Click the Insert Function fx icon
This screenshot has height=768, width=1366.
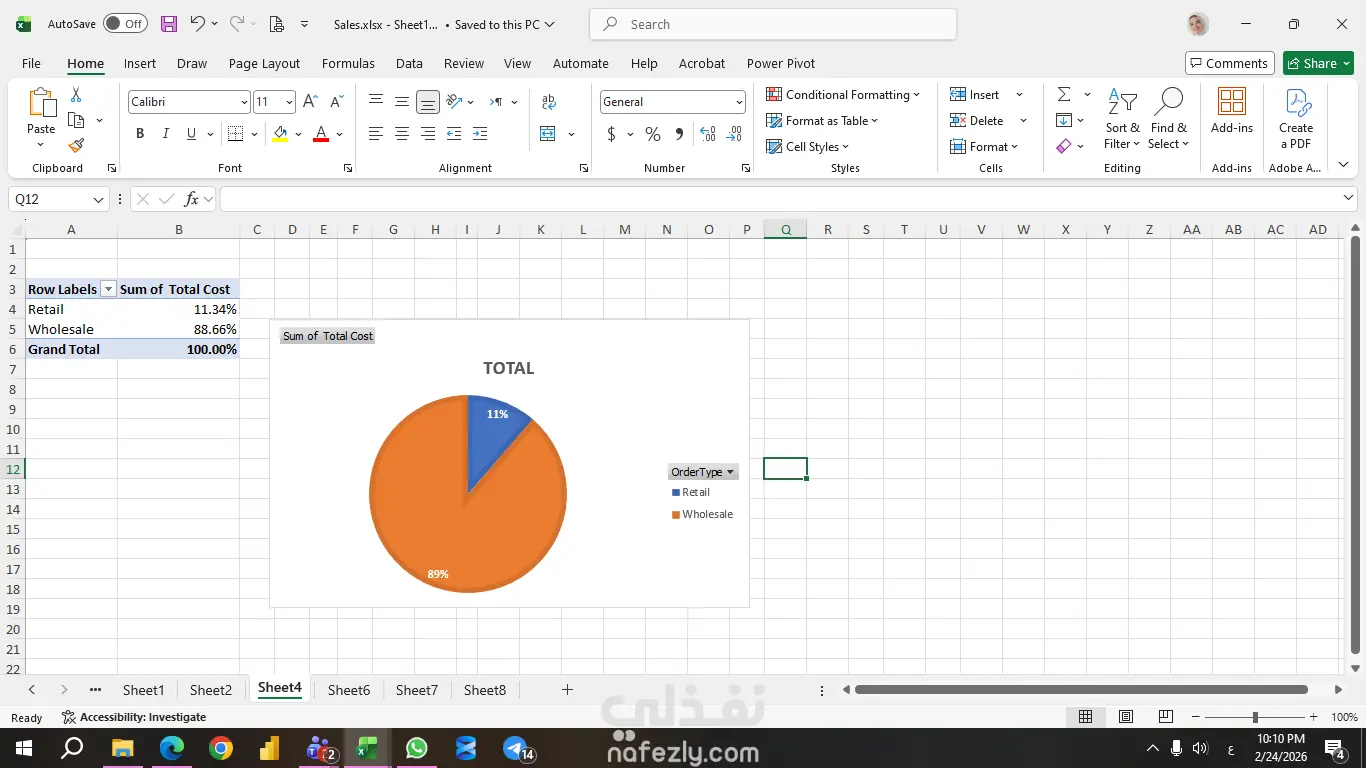click(191, 199)
